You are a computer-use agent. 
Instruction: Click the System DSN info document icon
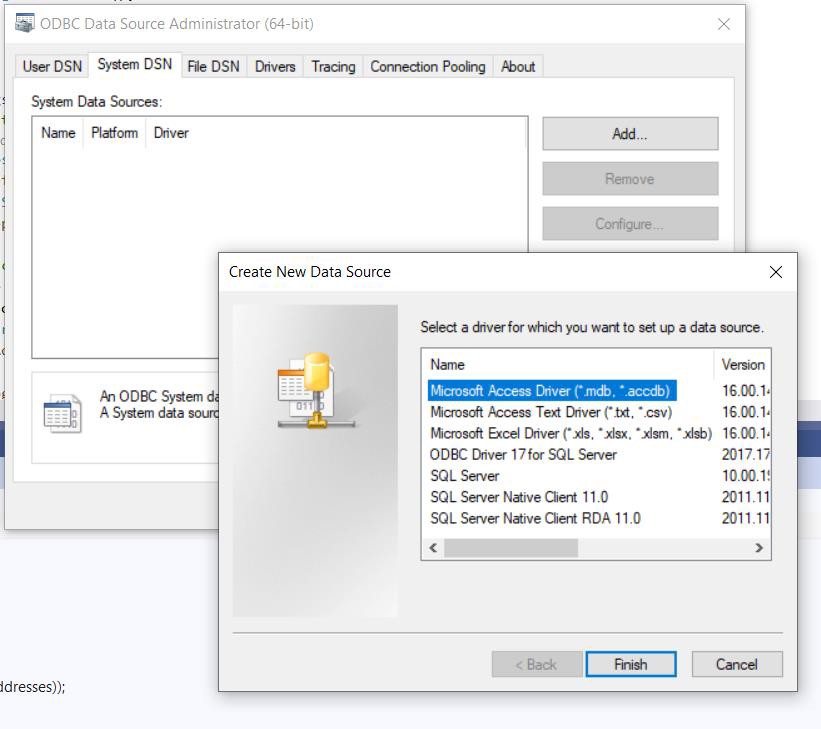[x=63, y=413]
